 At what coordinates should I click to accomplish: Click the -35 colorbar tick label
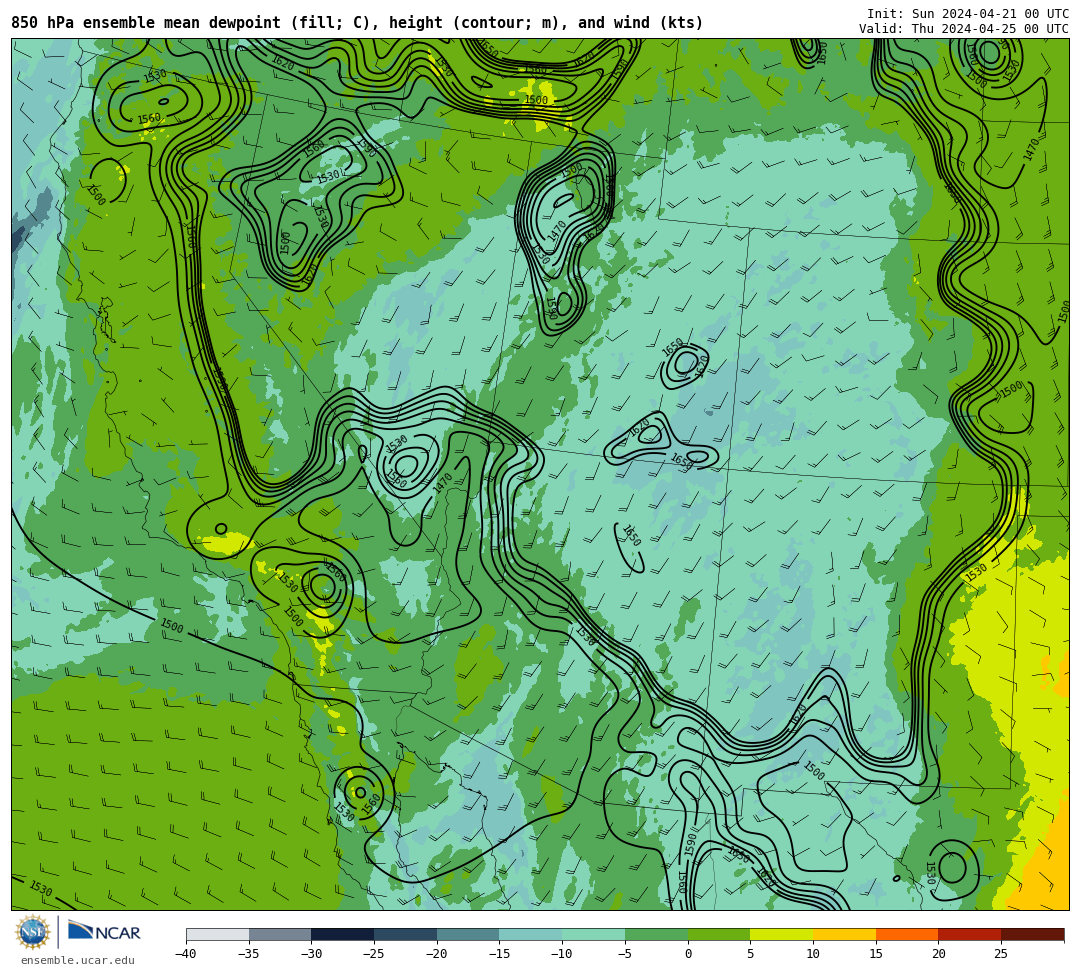coord(248,954)
